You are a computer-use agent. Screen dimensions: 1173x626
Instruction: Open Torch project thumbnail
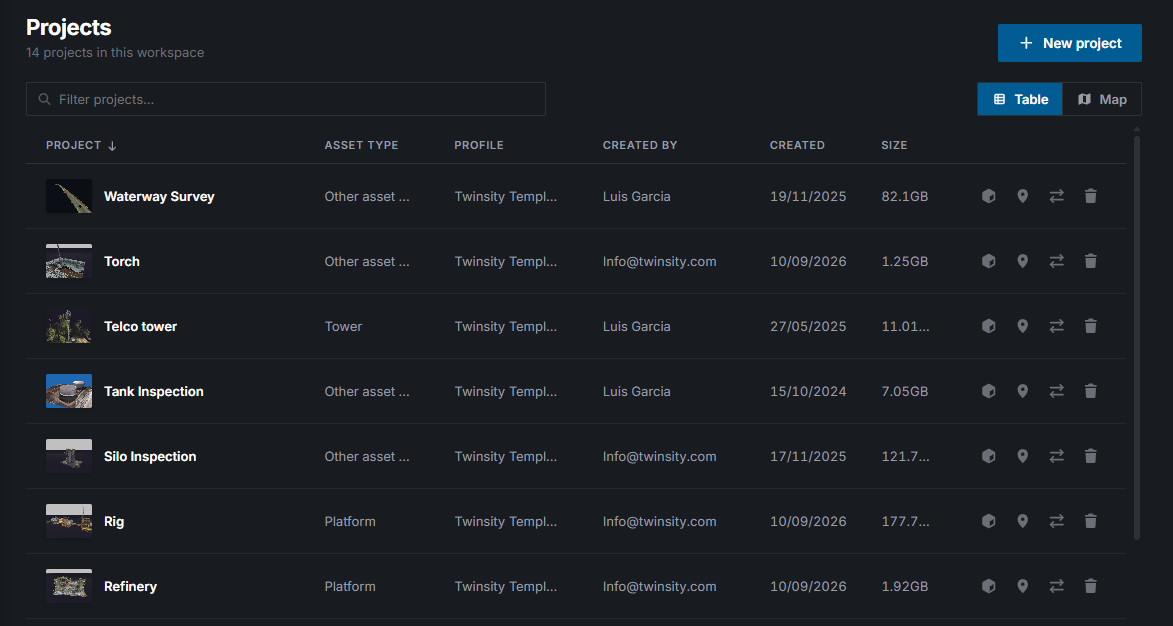(69, 261)
